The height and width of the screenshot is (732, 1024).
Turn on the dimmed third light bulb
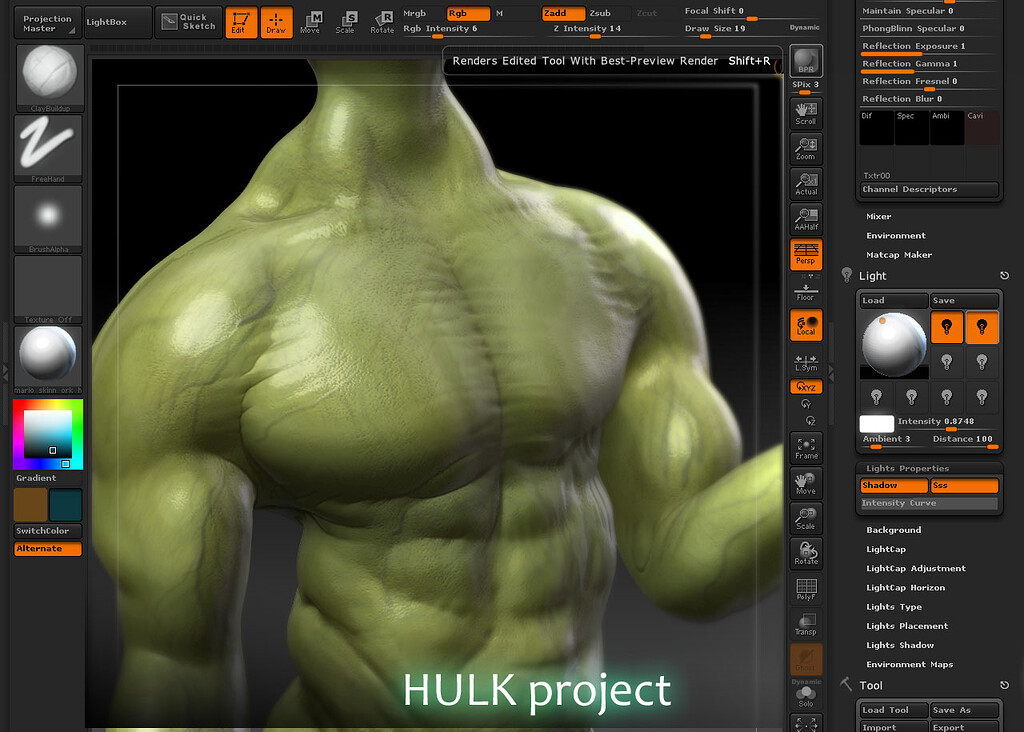[x=947, y=361]
